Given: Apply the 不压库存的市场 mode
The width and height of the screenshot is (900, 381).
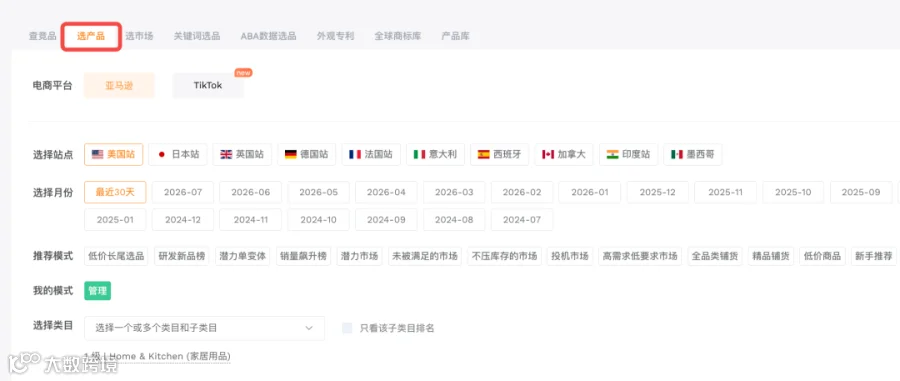Looking at the screenshot, I should [505, 256].
